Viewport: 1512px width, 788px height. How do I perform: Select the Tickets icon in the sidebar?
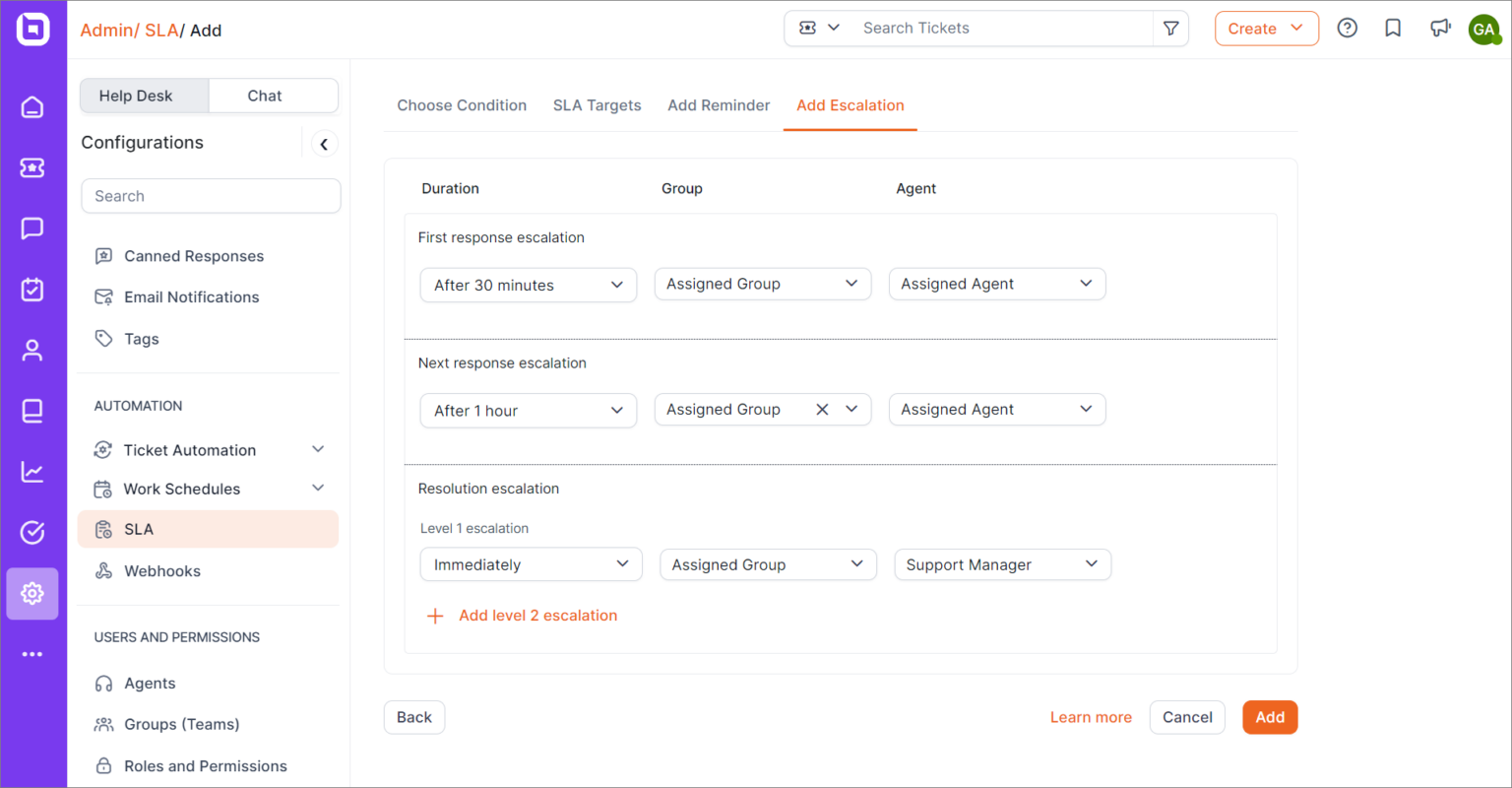pyautogui.click(x=32, y=167)
